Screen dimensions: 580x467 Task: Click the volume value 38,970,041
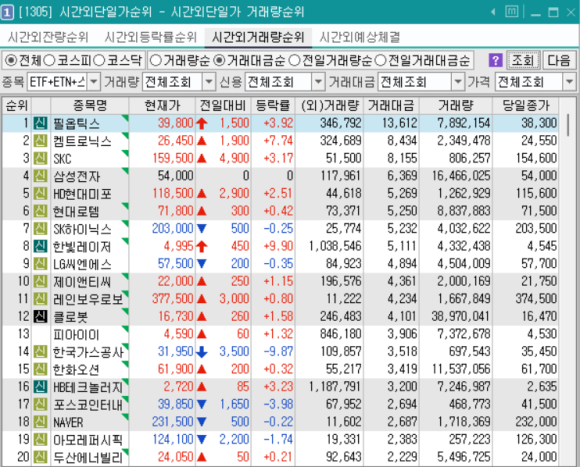pyautogui.click(x=461, y=317)
